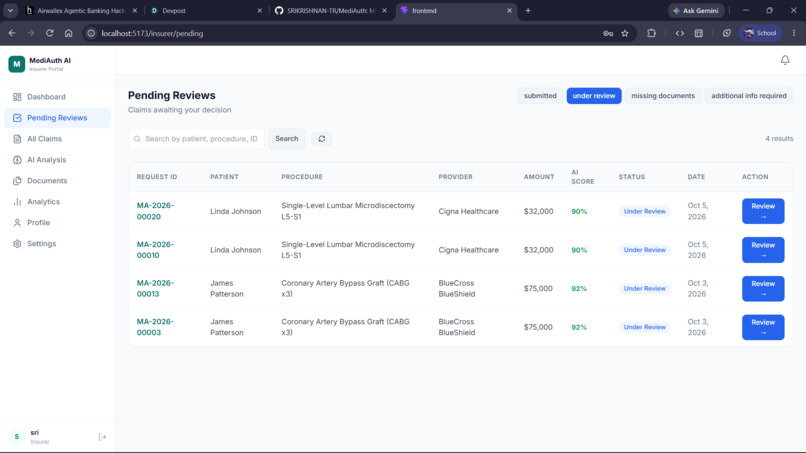Toggle the under review filter
The image size is (806, 453).
[594, 96]
